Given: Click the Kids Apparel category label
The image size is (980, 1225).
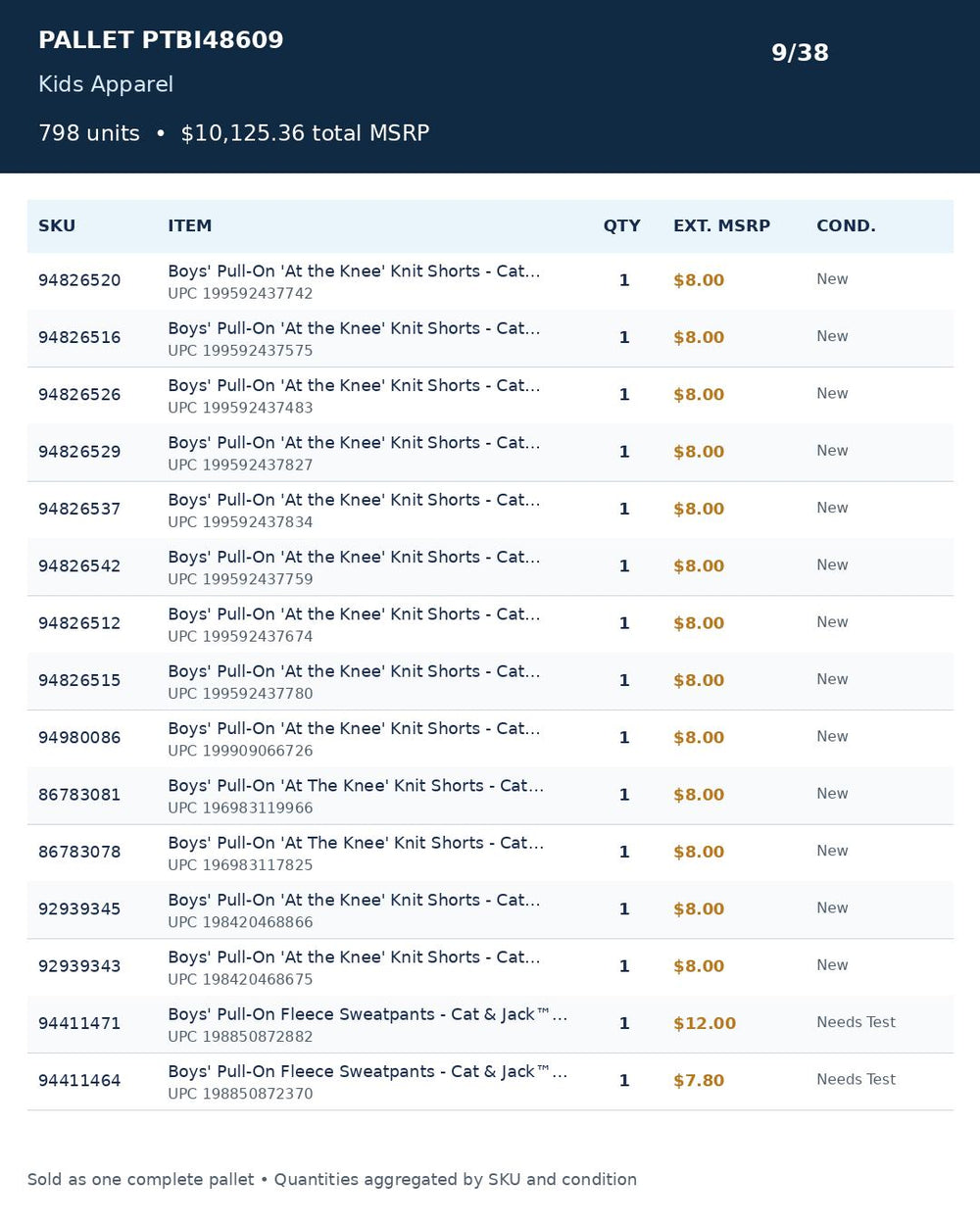Looking at the screenshot, I should coord(106,84).
